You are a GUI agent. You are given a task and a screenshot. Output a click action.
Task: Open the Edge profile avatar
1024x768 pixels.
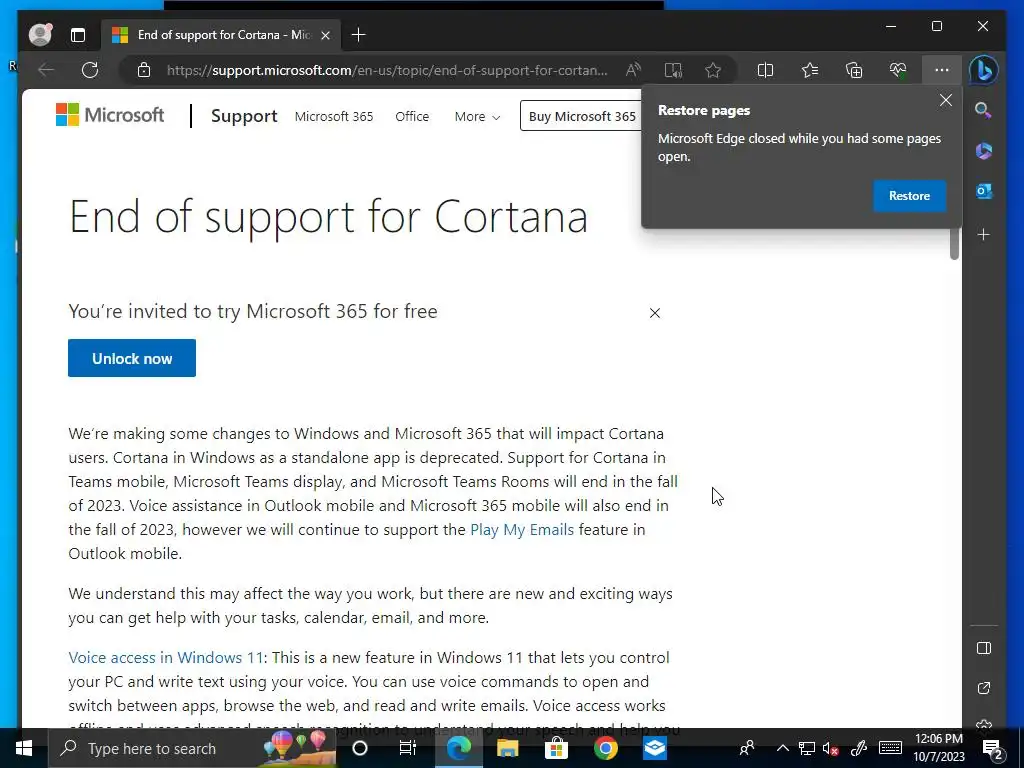point(40,35)
